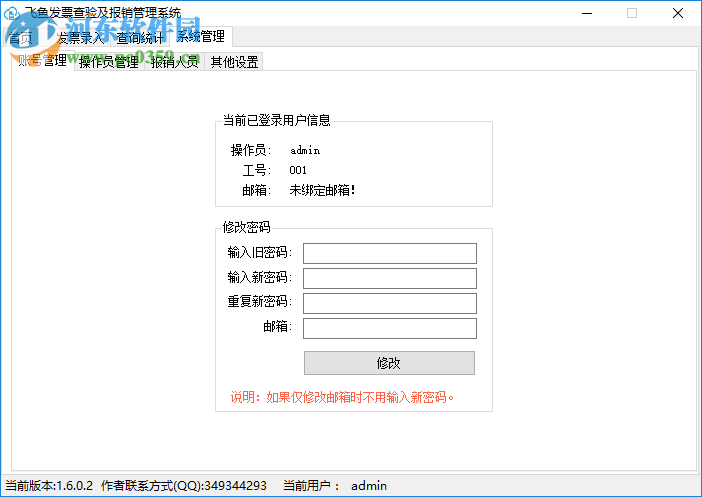Open the 查询统计 tab

140,38
